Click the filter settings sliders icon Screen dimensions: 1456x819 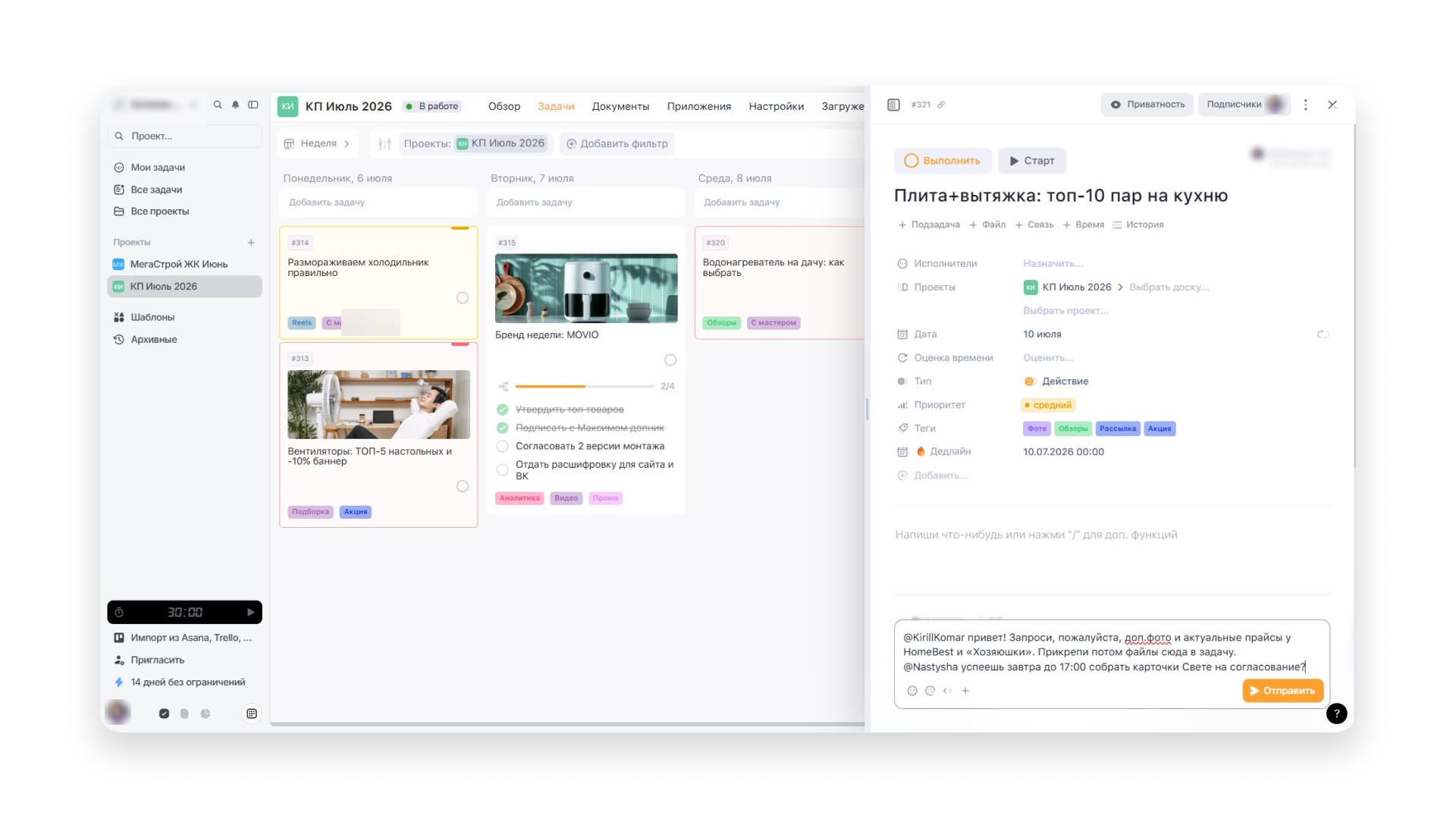point(384,144)
